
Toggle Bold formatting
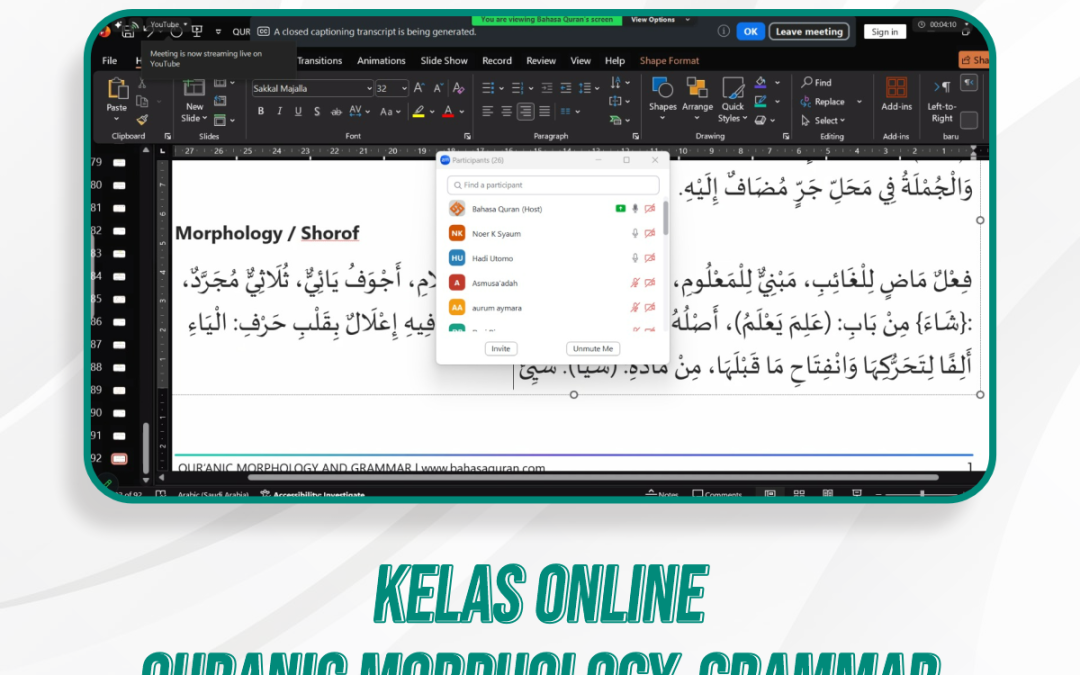click(x=260, y=112)
